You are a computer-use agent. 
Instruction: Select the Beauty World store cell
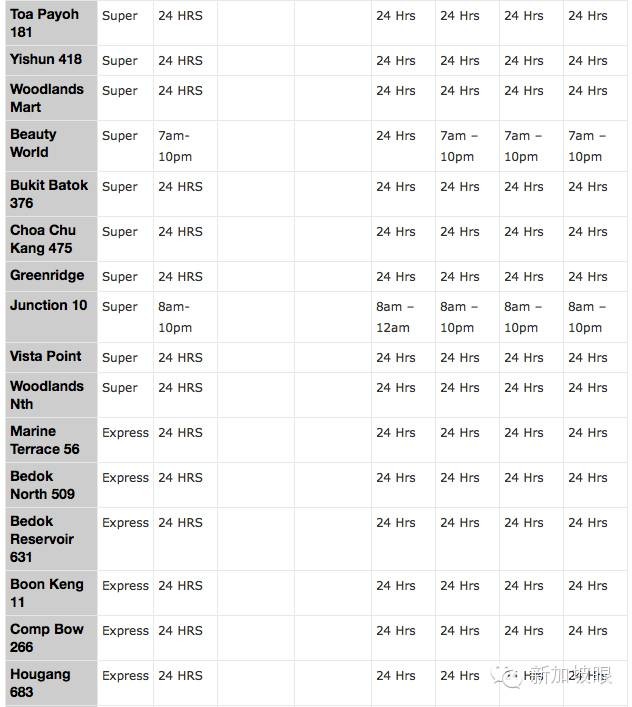click(33, 143)
